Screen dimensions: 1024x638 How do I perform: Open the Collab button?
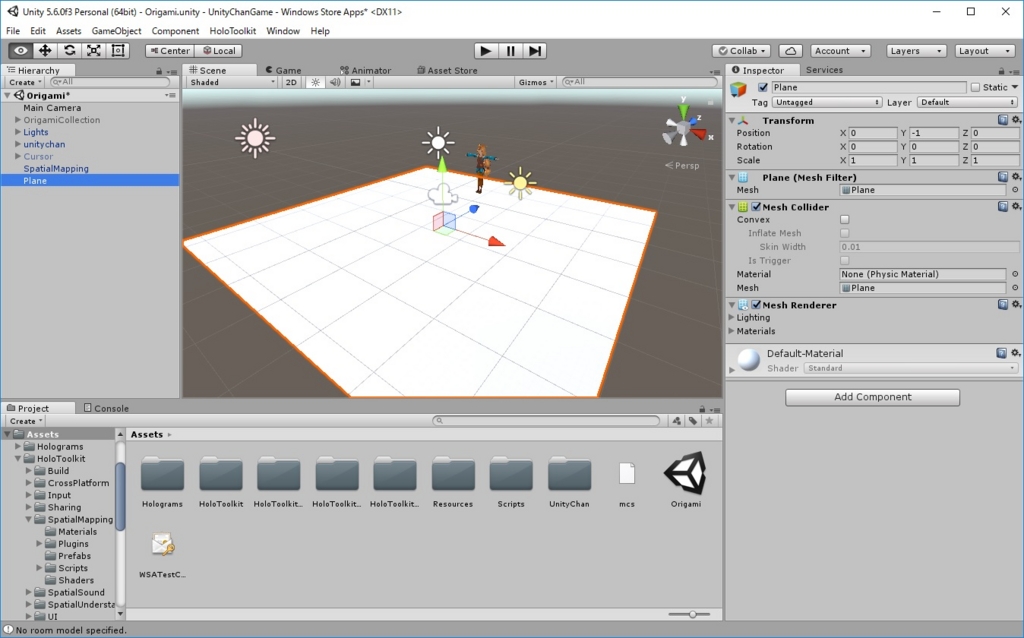click(741, 50)
